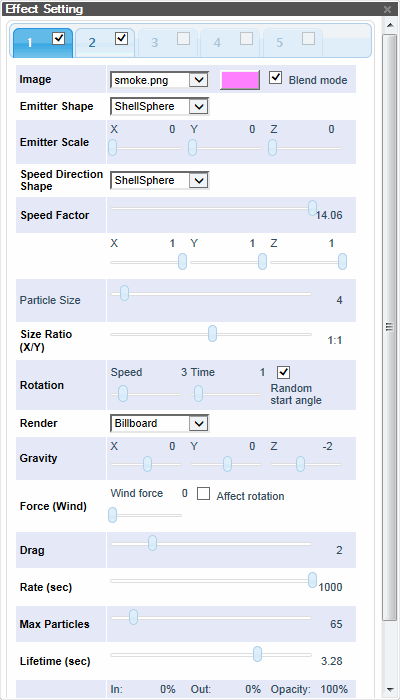This screenshot has height=700, width=400.
Task: Click the Gravity Z slider handle
Action: point(300,464)
